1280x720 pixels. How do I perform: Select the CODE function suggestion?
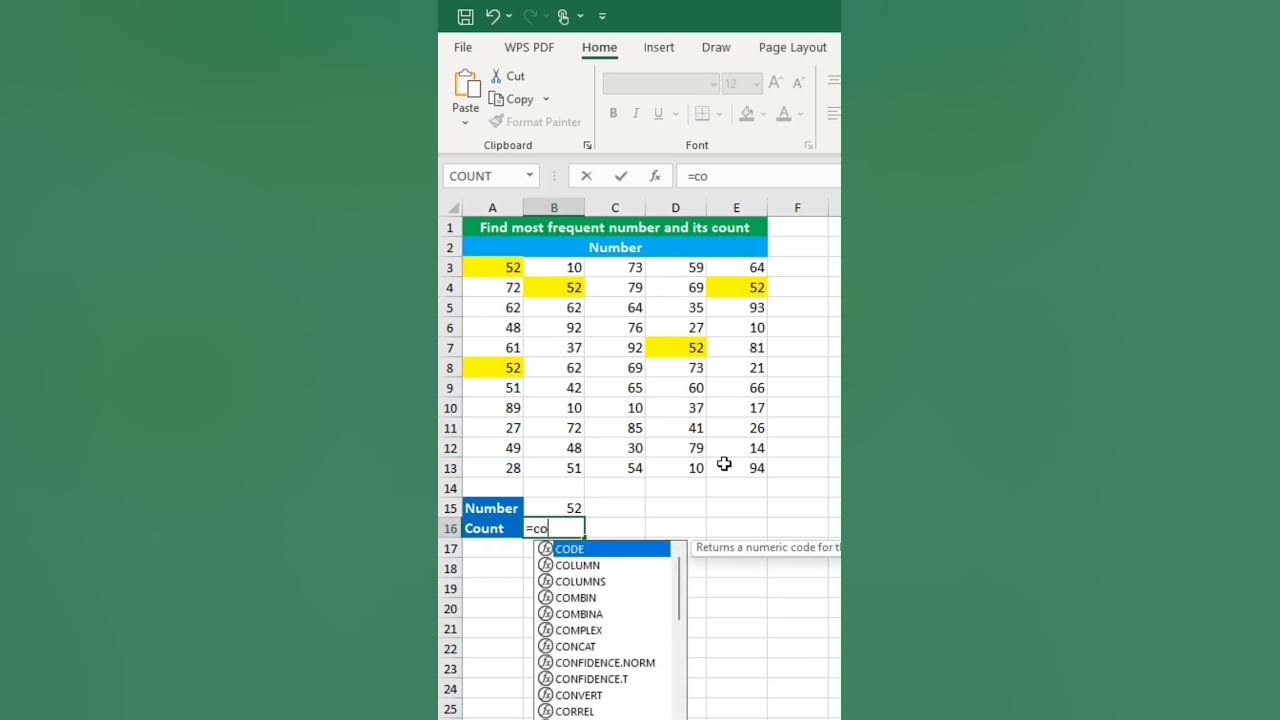(603, 549)
